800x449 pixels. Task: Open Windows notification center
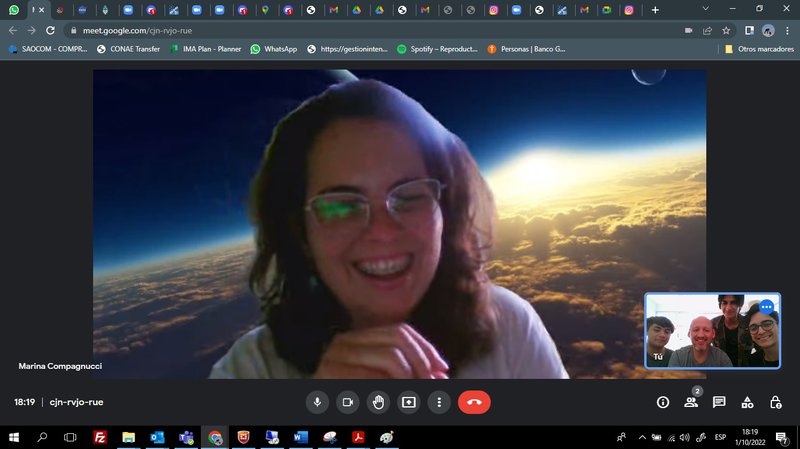[x=781, y=437]
